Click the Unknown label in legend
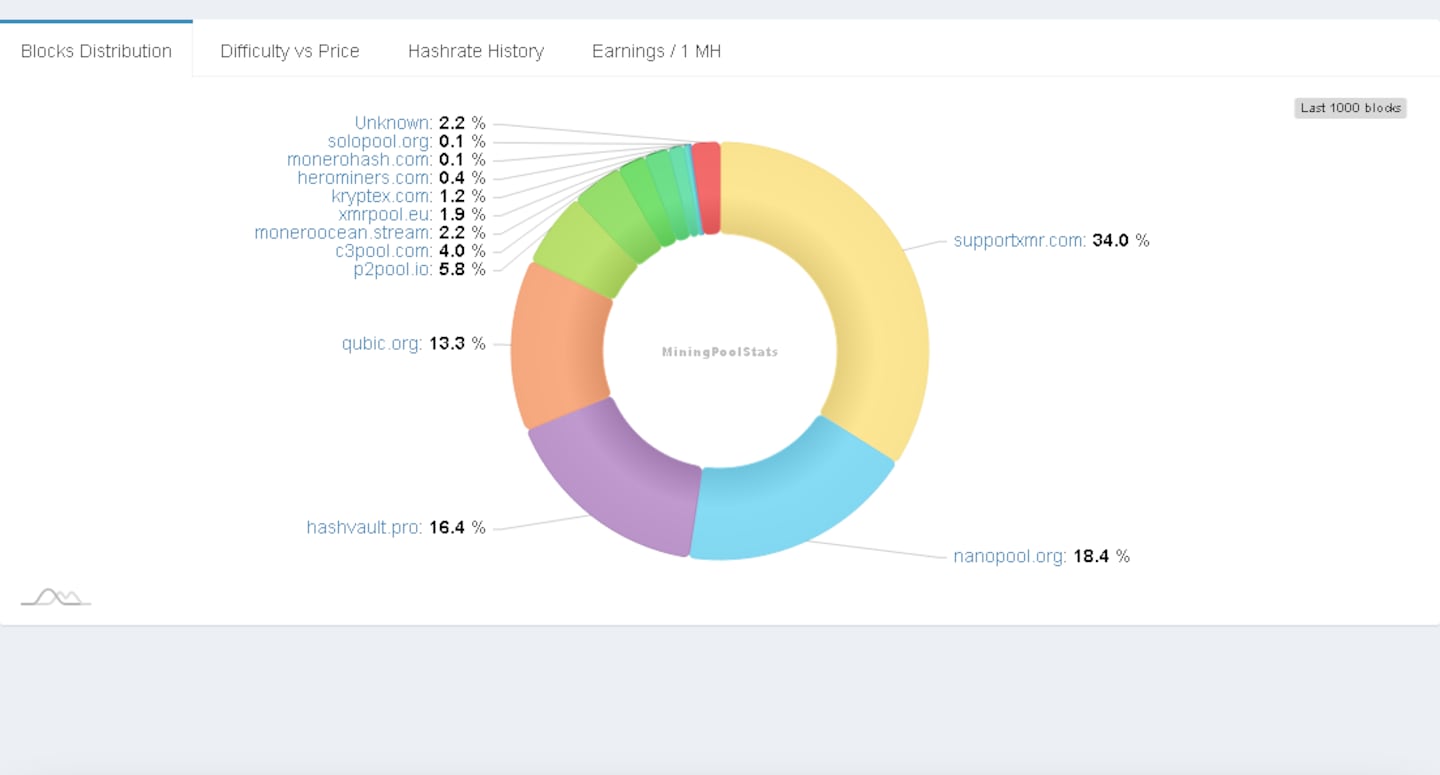1440x775 pixels. [394, 123]
